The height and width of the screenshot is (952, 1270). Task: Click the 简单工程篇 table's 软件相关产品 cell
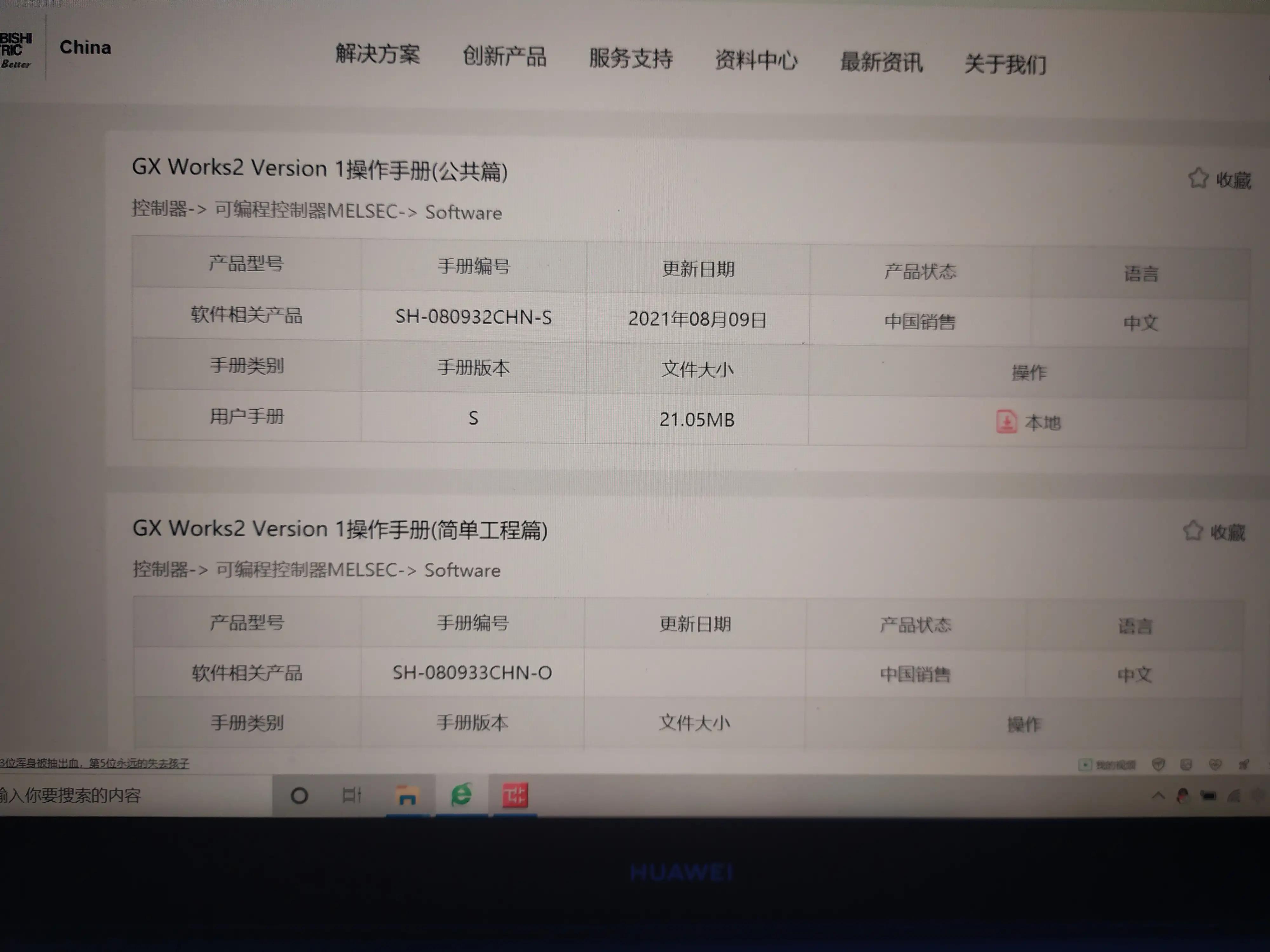(x=247, y=672)
